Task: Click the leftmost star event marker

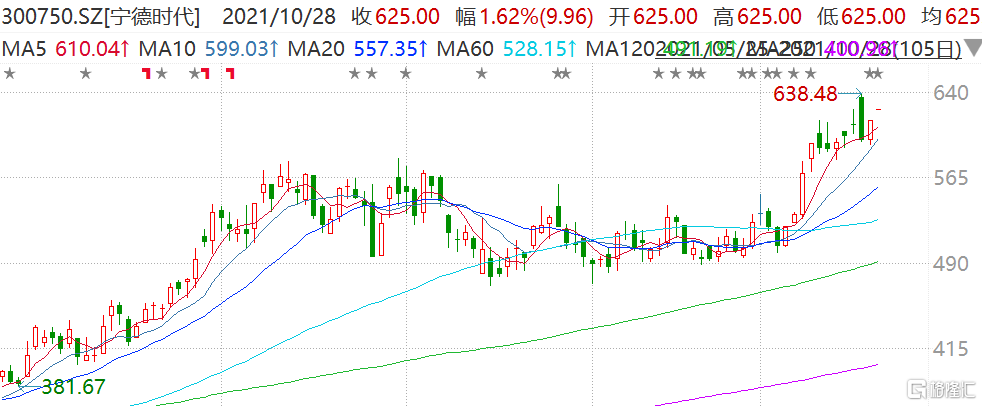Action: point(9,74)
